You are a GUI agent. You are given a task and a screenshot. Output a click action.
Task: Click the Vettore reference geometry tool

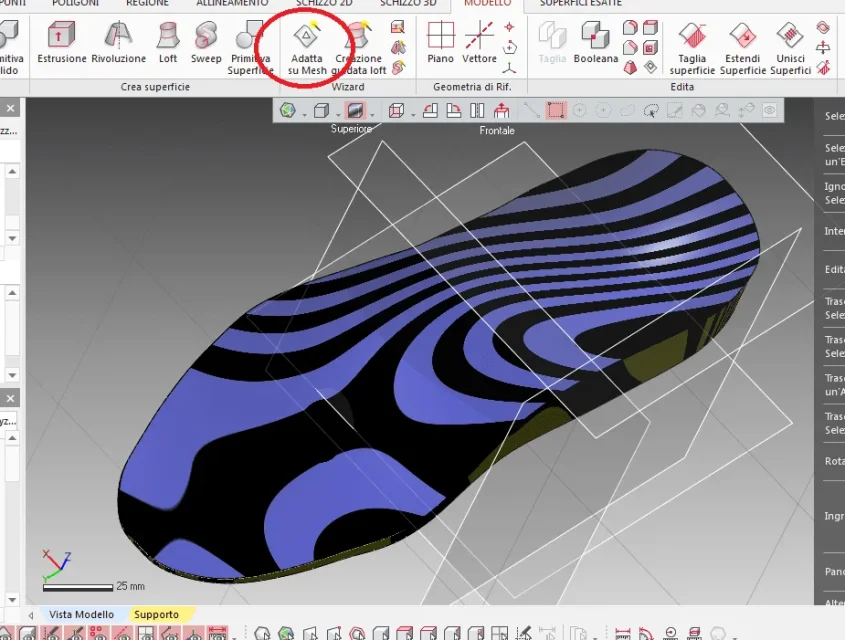coord(479,46)
